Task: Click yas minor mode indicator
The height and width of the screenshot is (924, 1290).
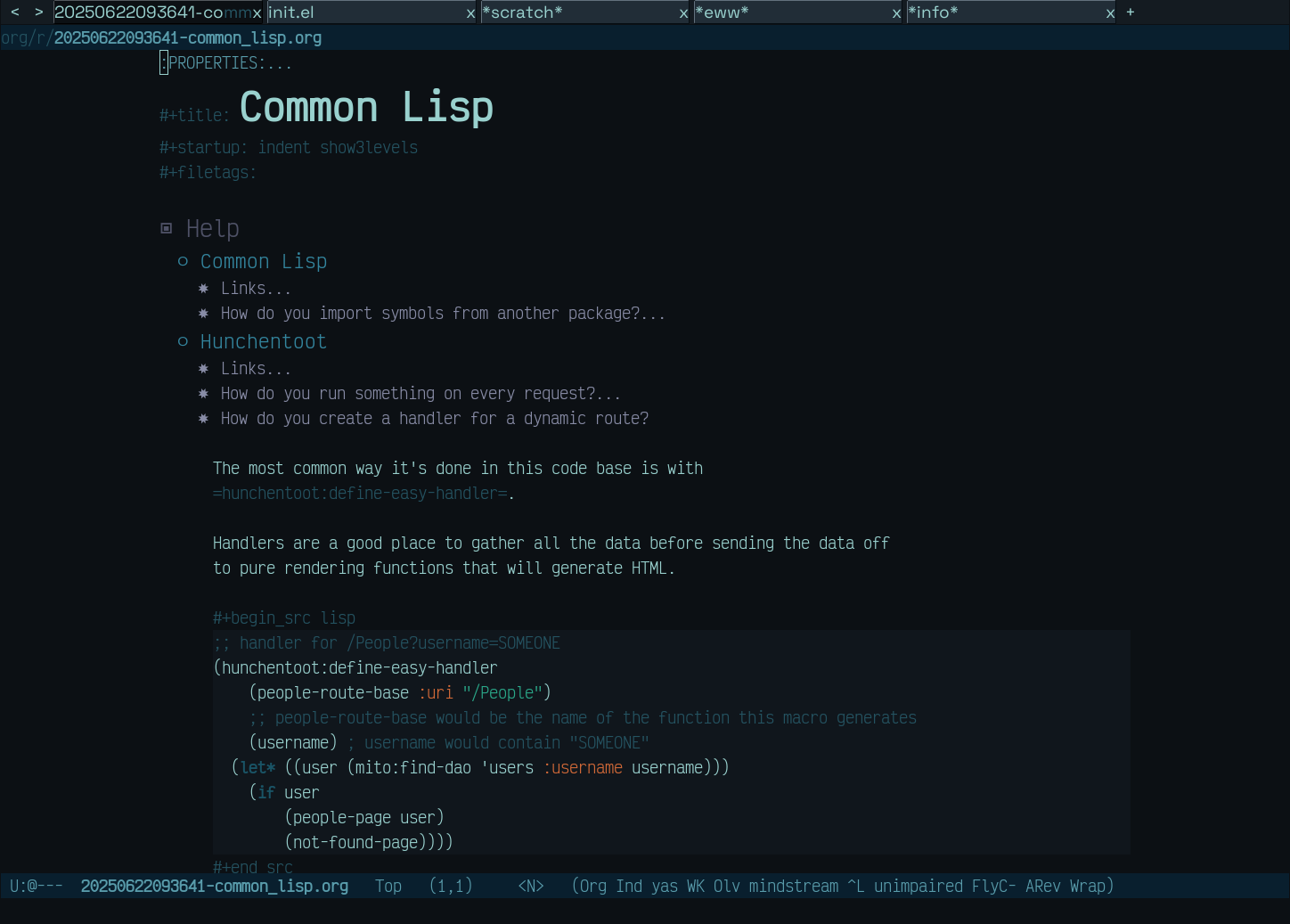Action: pyautogui.click(x=665, y=887)
